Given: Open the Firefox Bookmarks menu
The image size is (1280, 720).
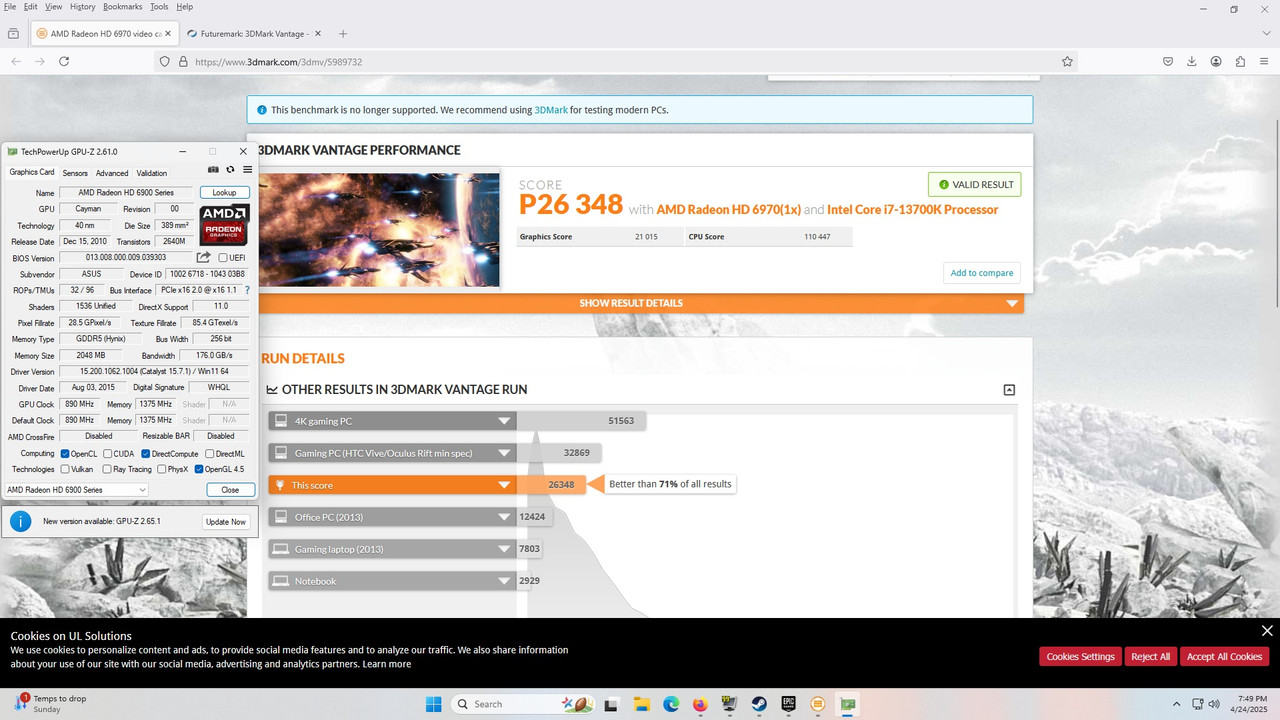Looking at the screenshot, I should tap(123, 6).
